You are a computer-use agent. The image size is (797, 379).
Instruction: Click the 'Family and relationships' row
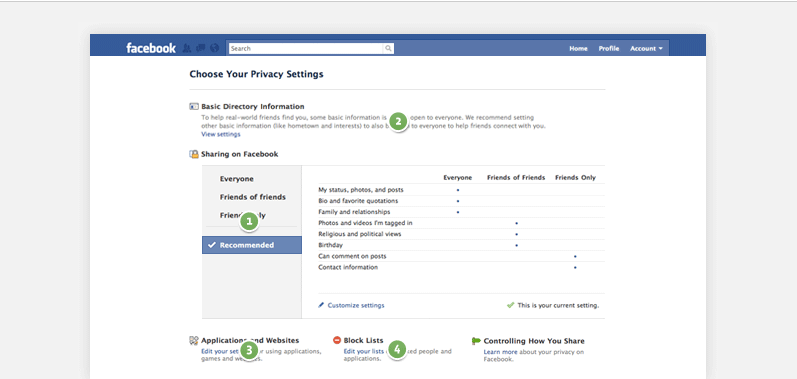click(x=462, y=212)
